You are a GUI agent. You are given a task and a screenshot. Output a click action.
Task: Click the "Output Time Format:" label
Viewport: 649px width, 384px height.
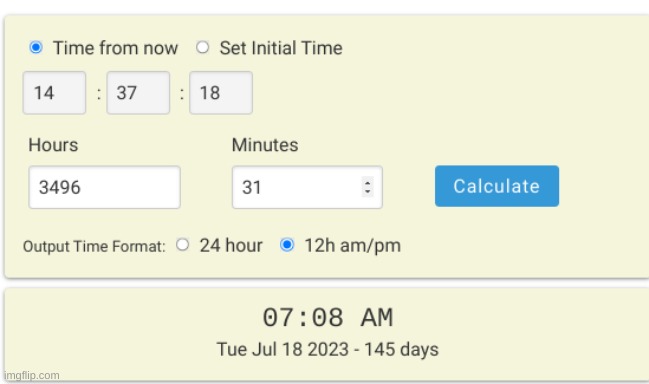pyautogui.click(x=94, y=247)
